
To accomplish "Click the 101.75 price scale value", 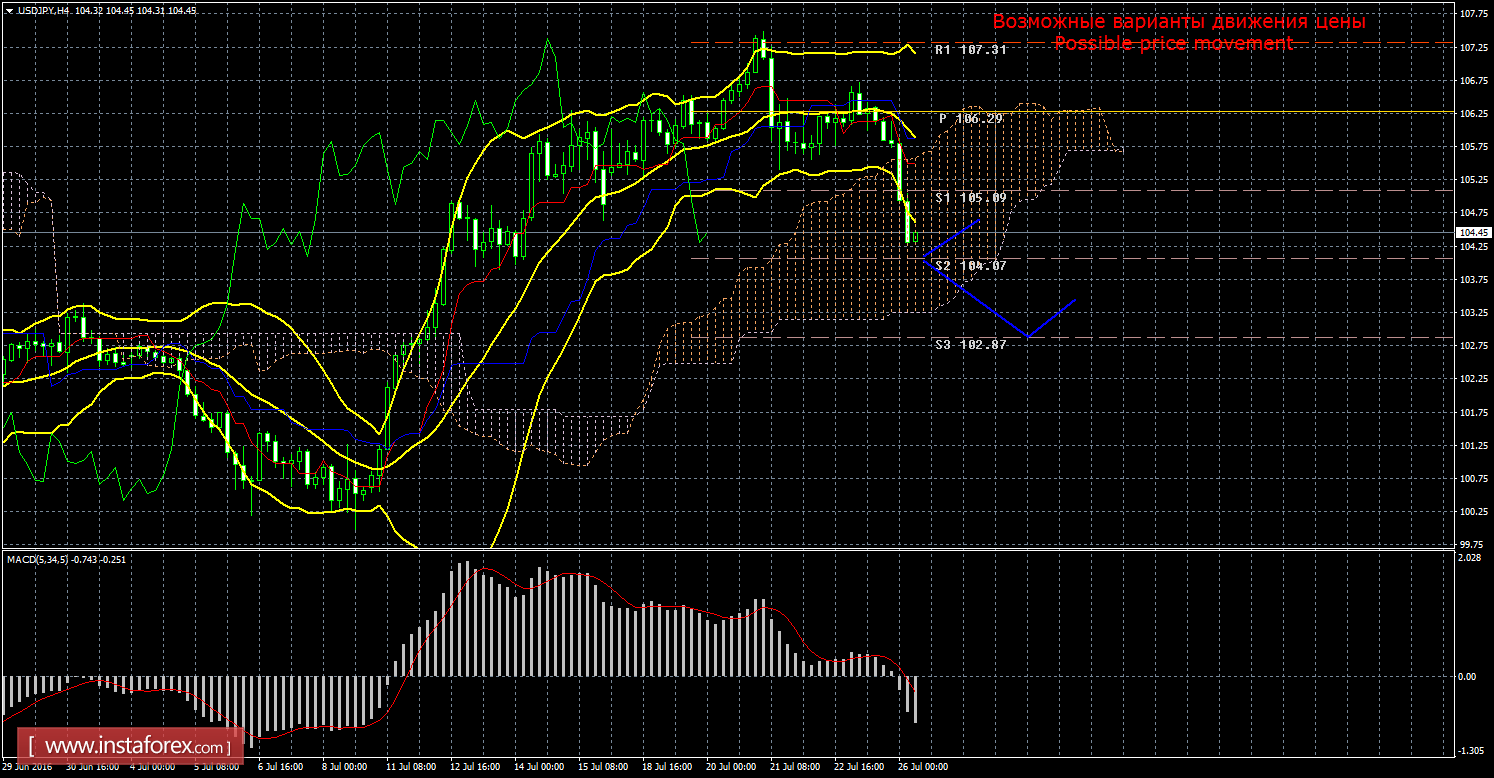I will click(x=1473, y=411).
